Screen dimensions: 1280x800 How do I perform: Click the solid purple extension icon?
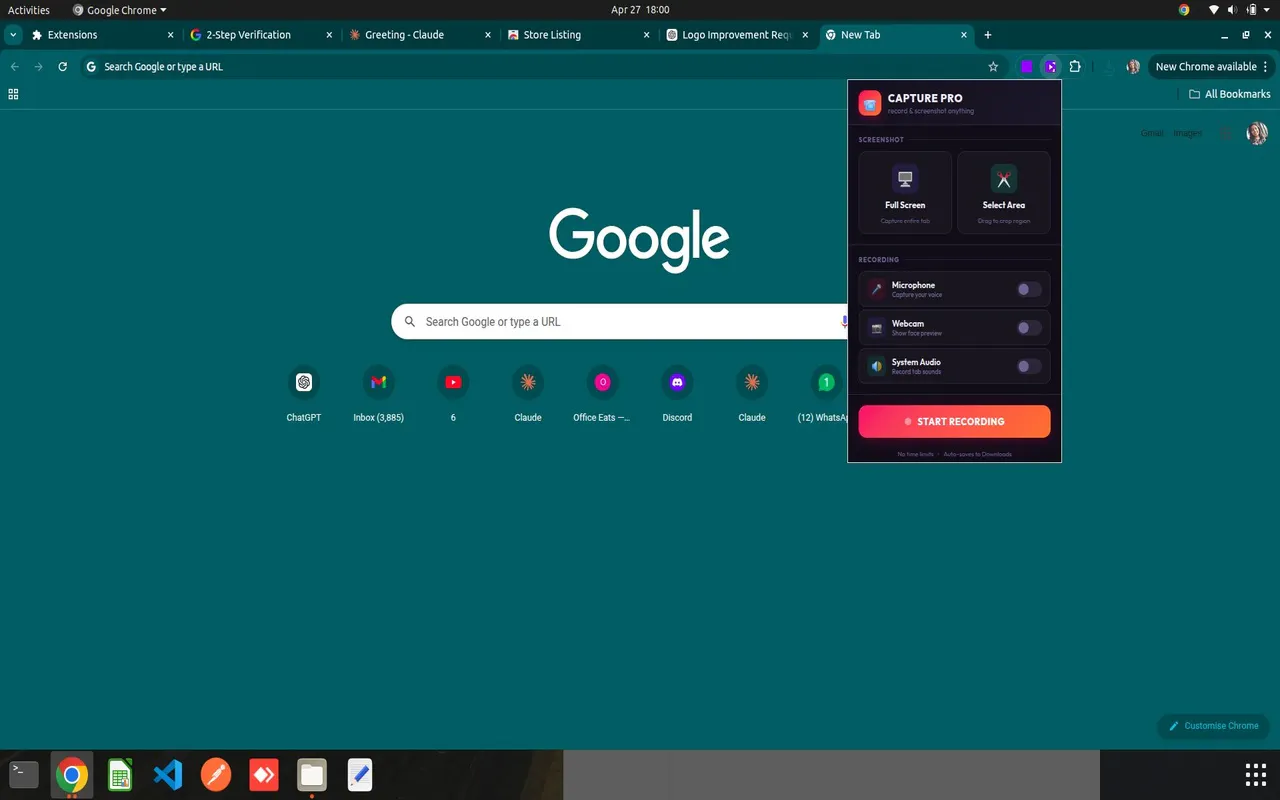click(1027, 67)
